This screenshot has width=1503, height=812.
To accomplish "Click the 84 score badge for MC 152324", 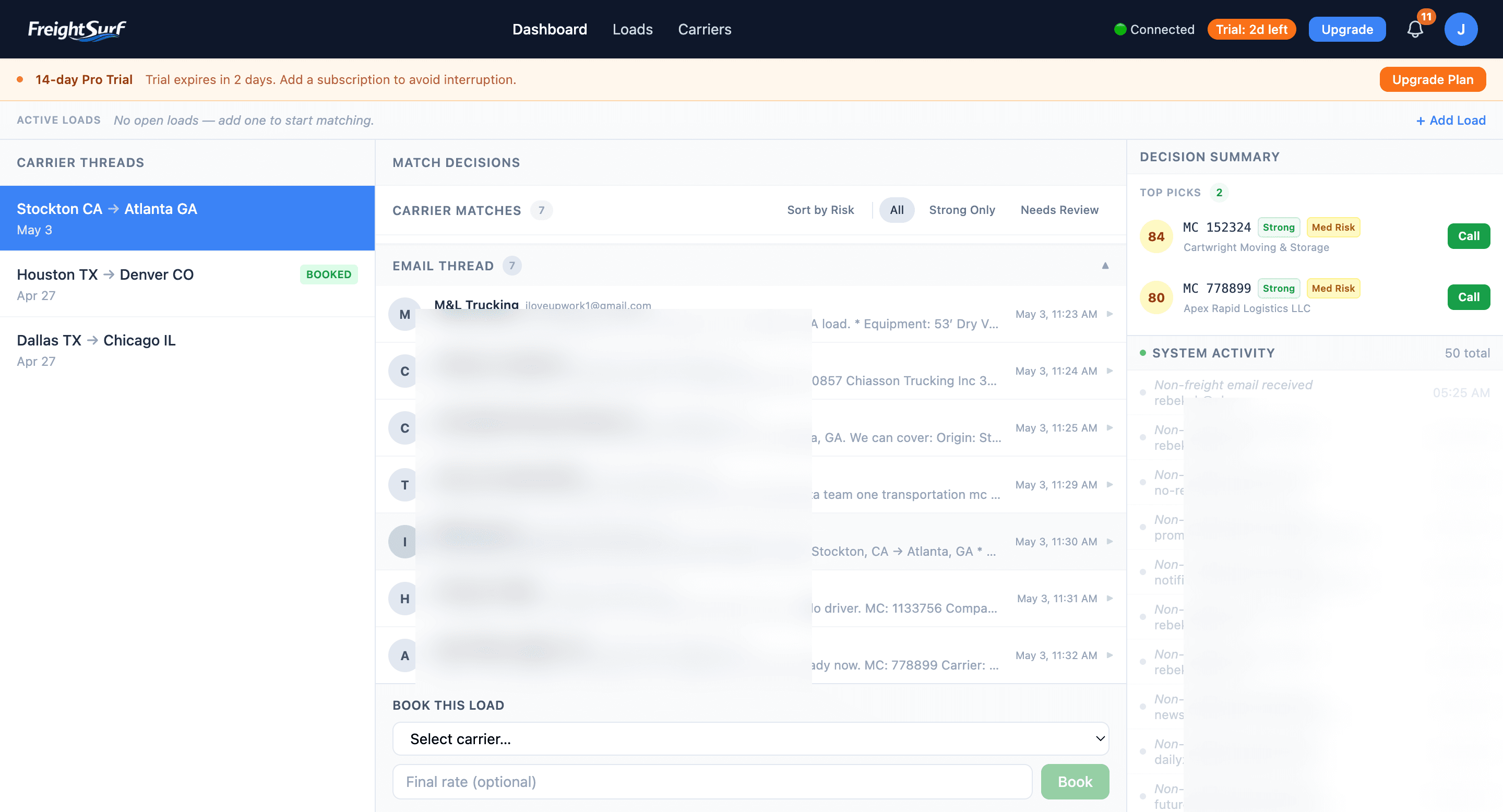I will tap(1156, 236).
